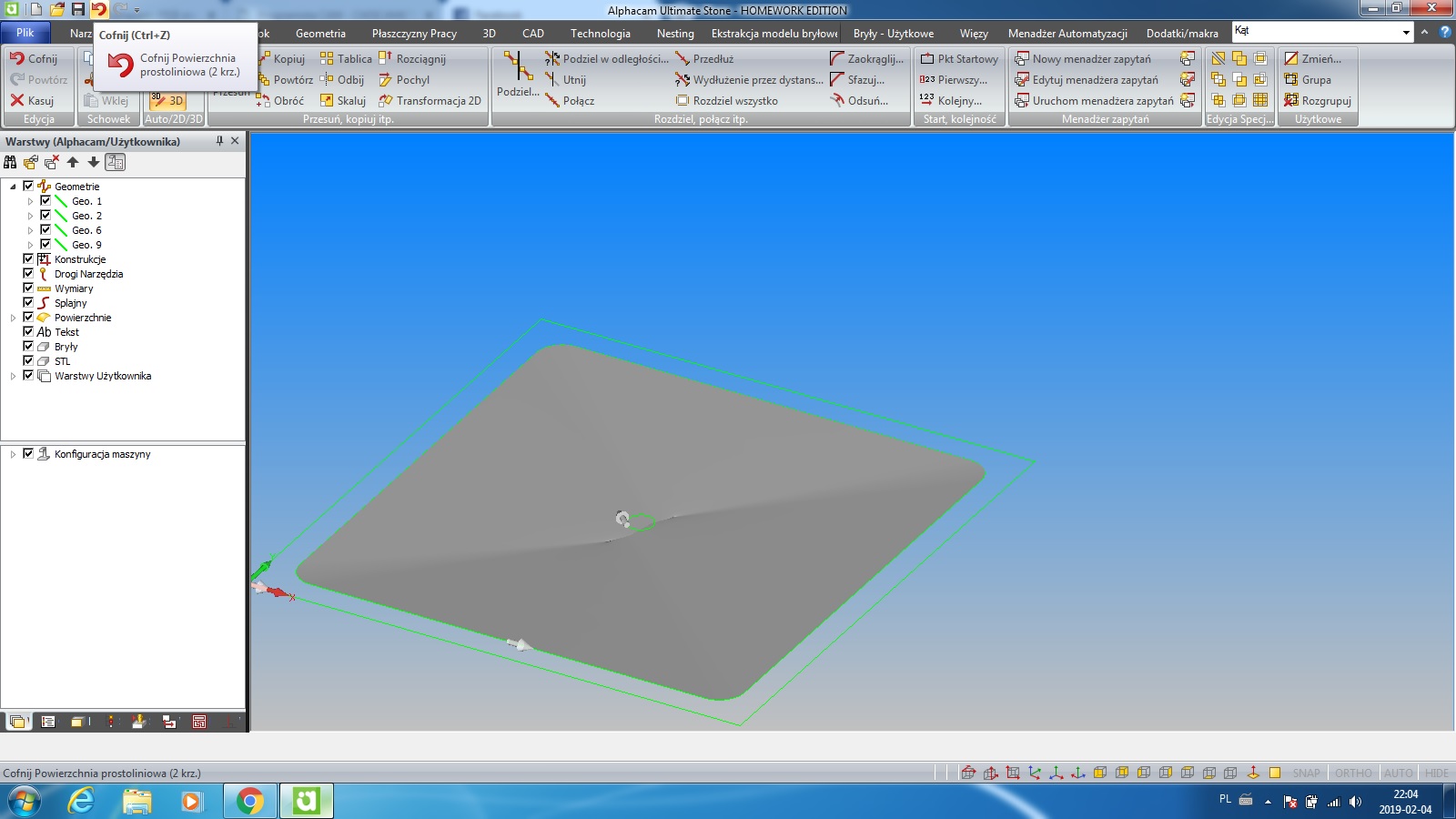The width and height of the screenshot is (1456, 819).
Task: Move layer down with the arrow icon
Action: 93,162
